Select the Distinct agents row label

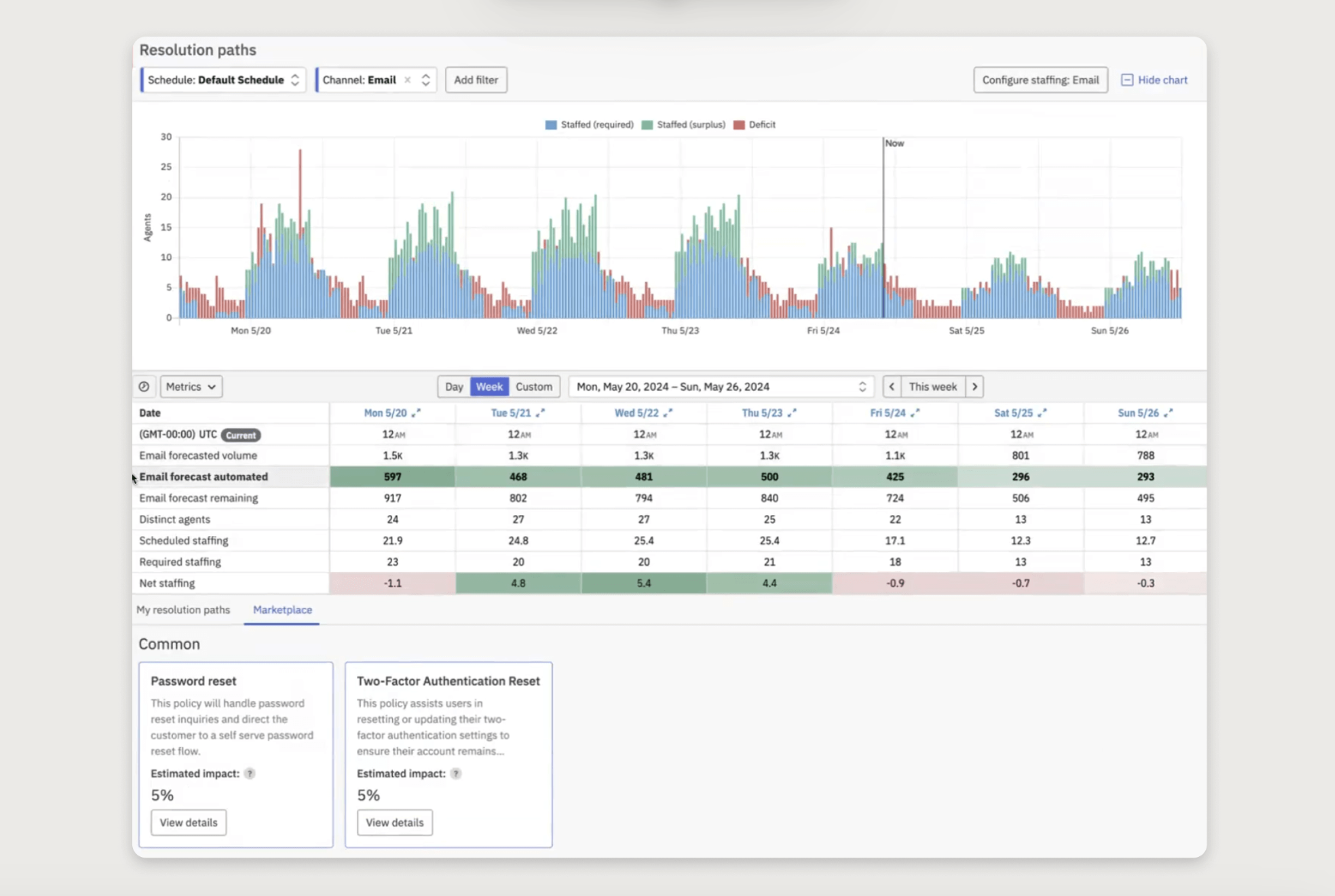click(174, 520)
